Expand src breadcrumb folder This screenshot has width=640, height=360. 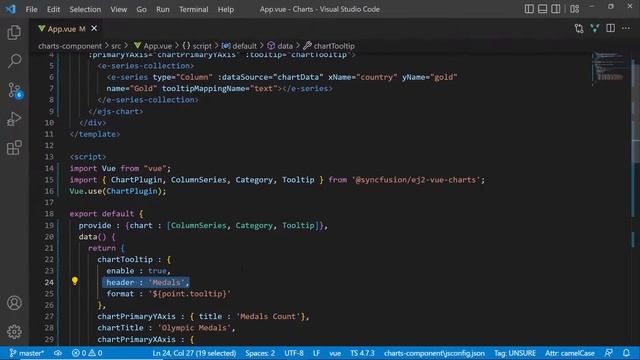116,46
